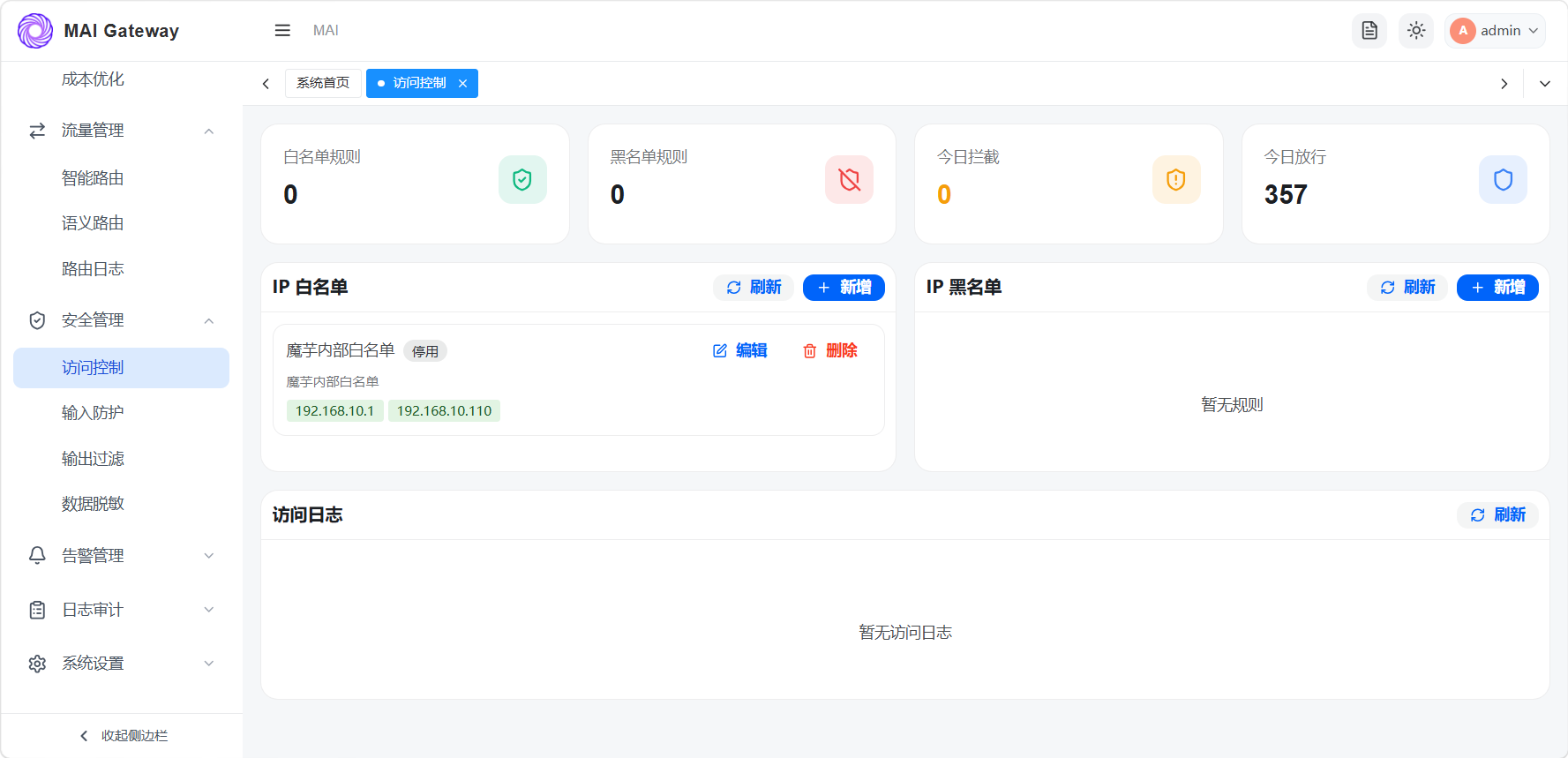This screenshot has height=758, width=1568.
Task: Refresh the IP 白名单 list
Action: [754, 288]
